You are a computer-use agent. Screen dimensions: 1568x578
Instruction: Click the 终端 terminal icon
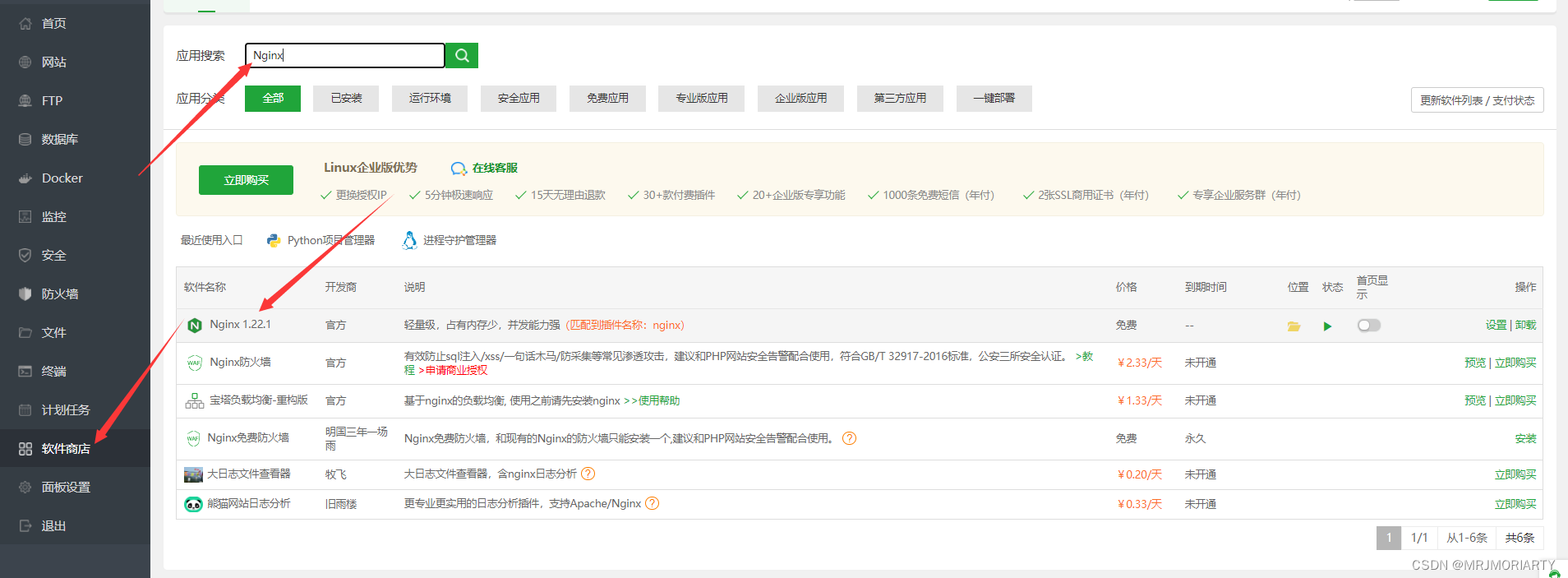pyautogui.click(x=25, y=372)
